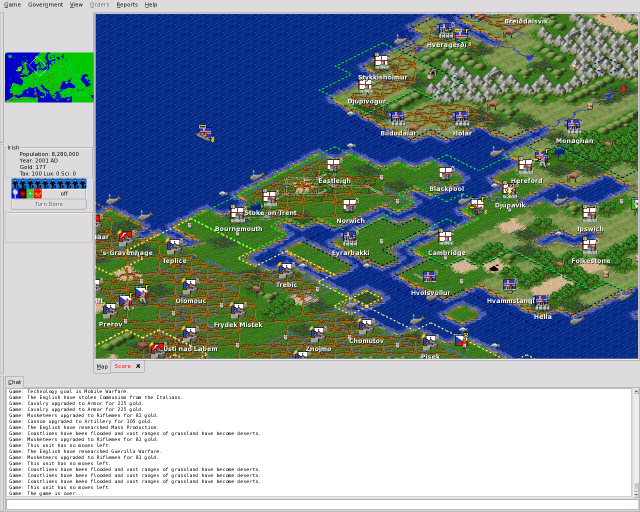Click chat line 'researched Mass Production'
Viewport: 640px width, 512px height.
pos(83,427)
